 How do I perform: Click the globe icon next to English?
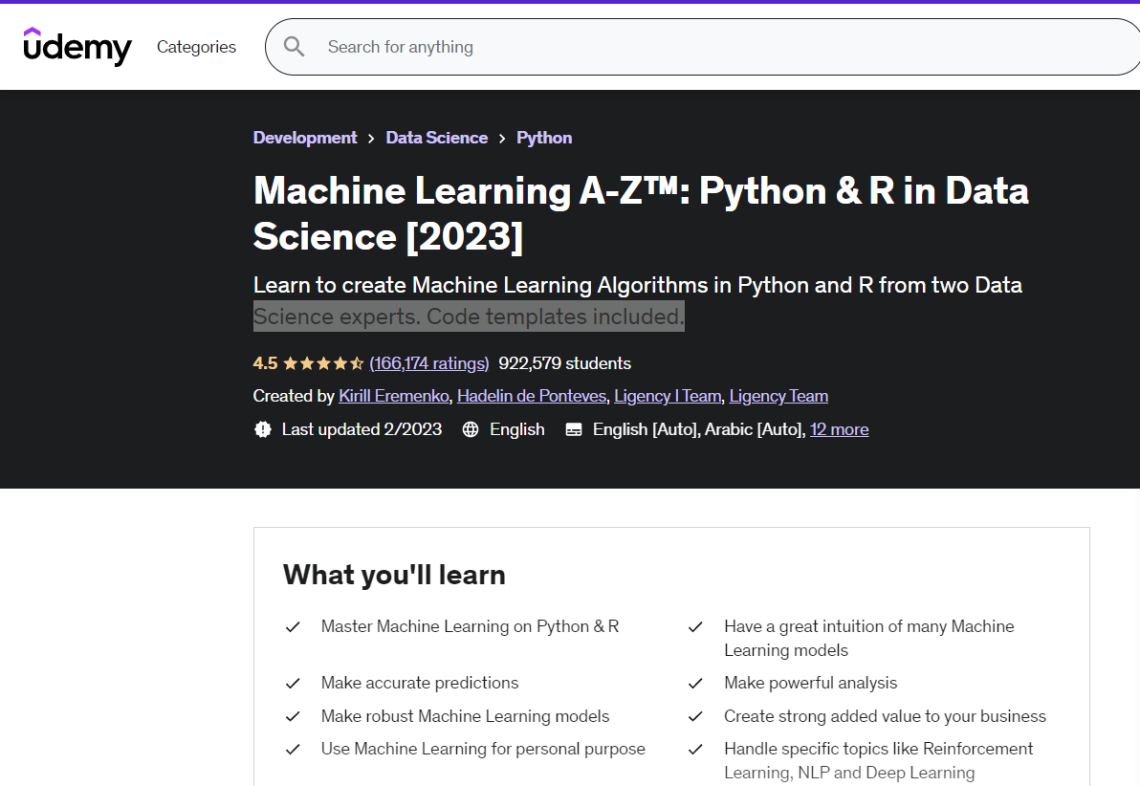click(469, 429)
